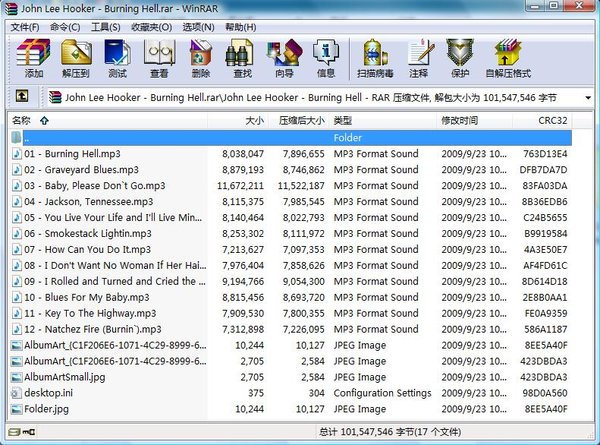
Task: Click the settings icon of desktop.ini
Action: pos(16,393)
